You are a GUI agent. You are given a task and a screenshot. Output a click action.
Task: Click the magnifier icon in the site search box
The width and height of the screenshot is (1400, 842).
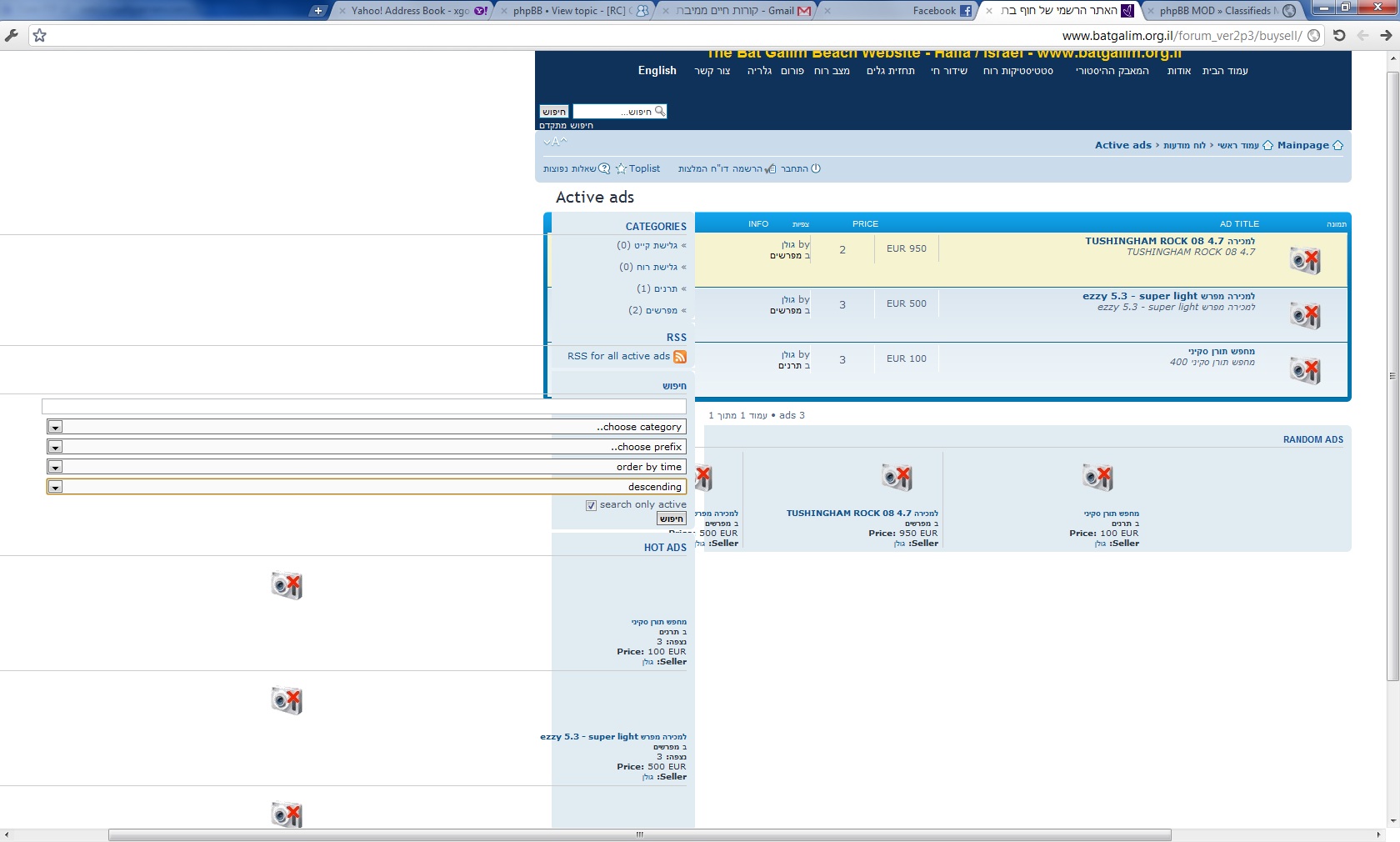point(660,111)
